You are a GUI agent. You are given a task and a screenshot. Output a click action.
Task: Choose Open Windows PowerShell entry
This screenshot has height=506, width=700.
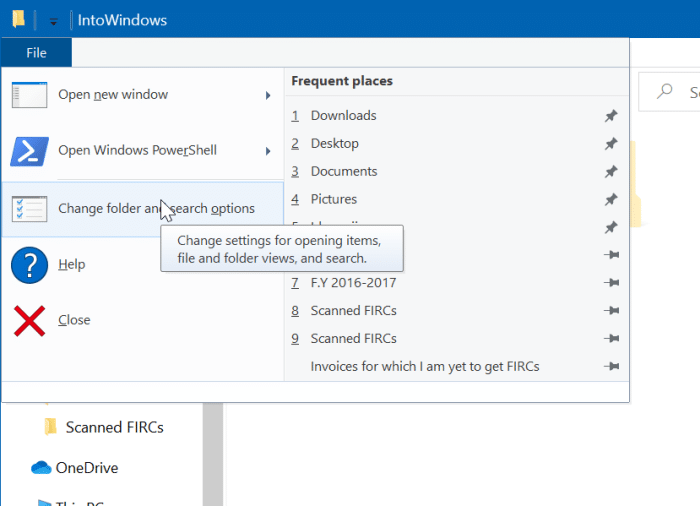point(142,151)
